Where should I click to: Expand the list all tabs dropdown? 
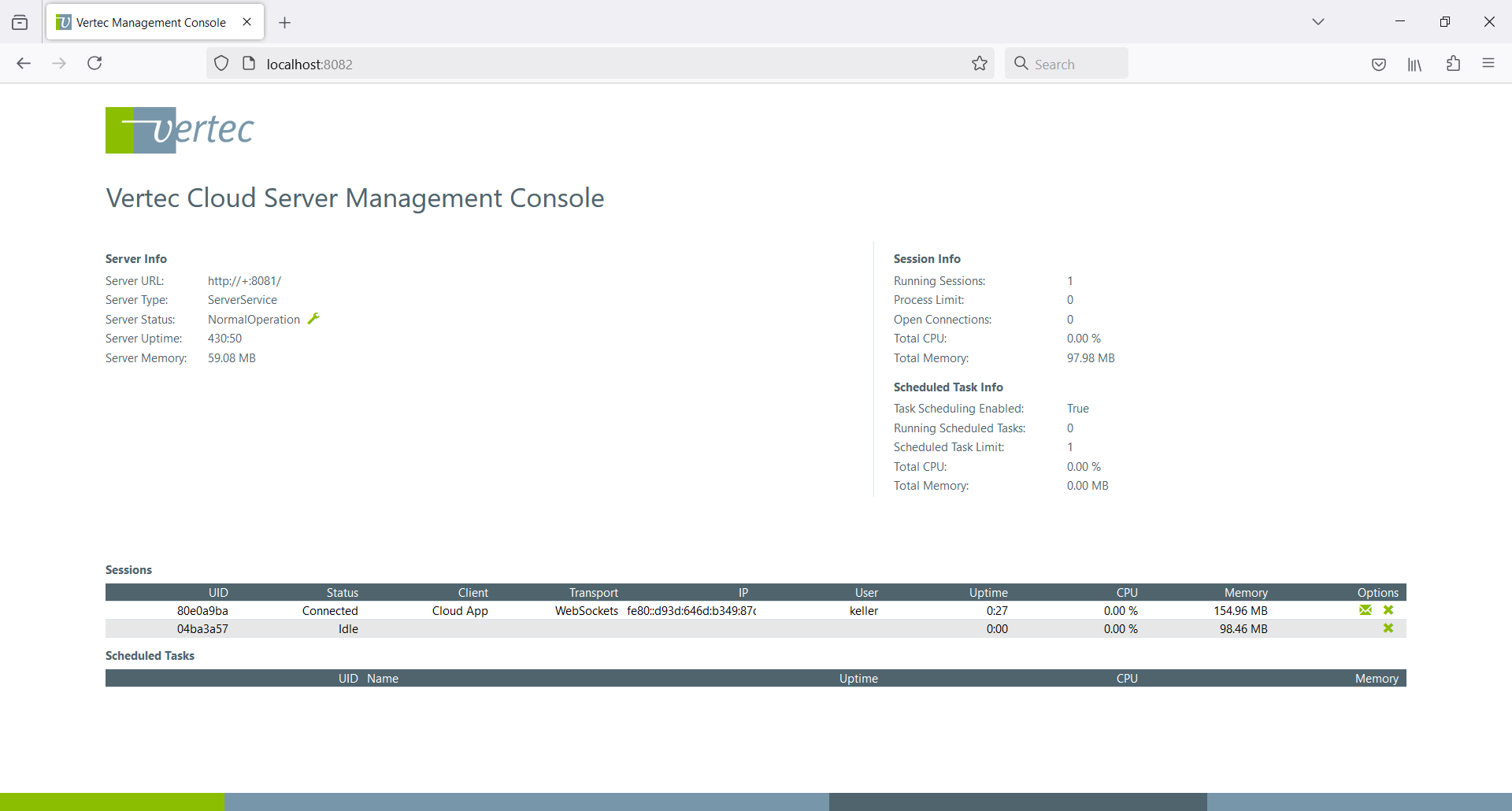click(x=1318, y=22)
